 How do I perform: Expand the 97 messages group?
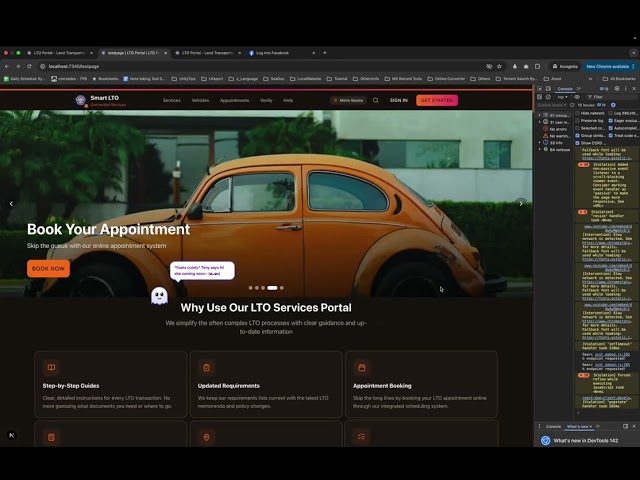pyautogui.click(x=540, y=115)
